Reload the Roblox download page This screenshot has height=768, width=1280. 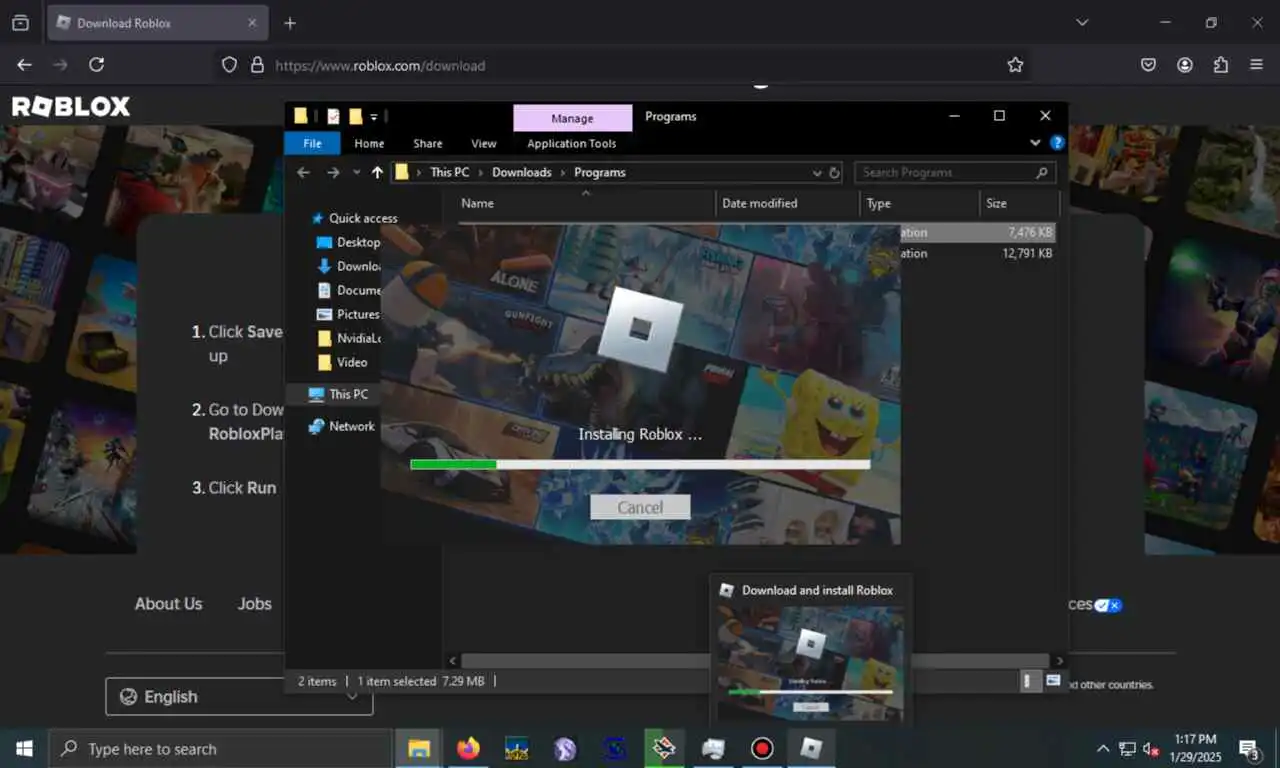(x=96, y=65)
